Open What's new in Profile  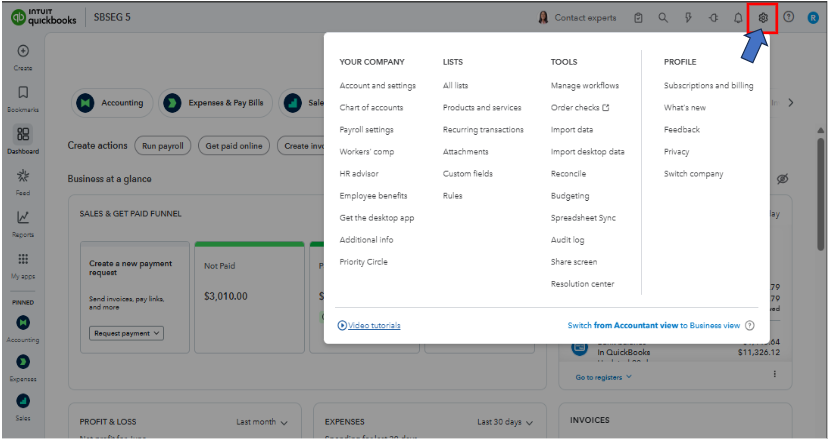(685, 108)
